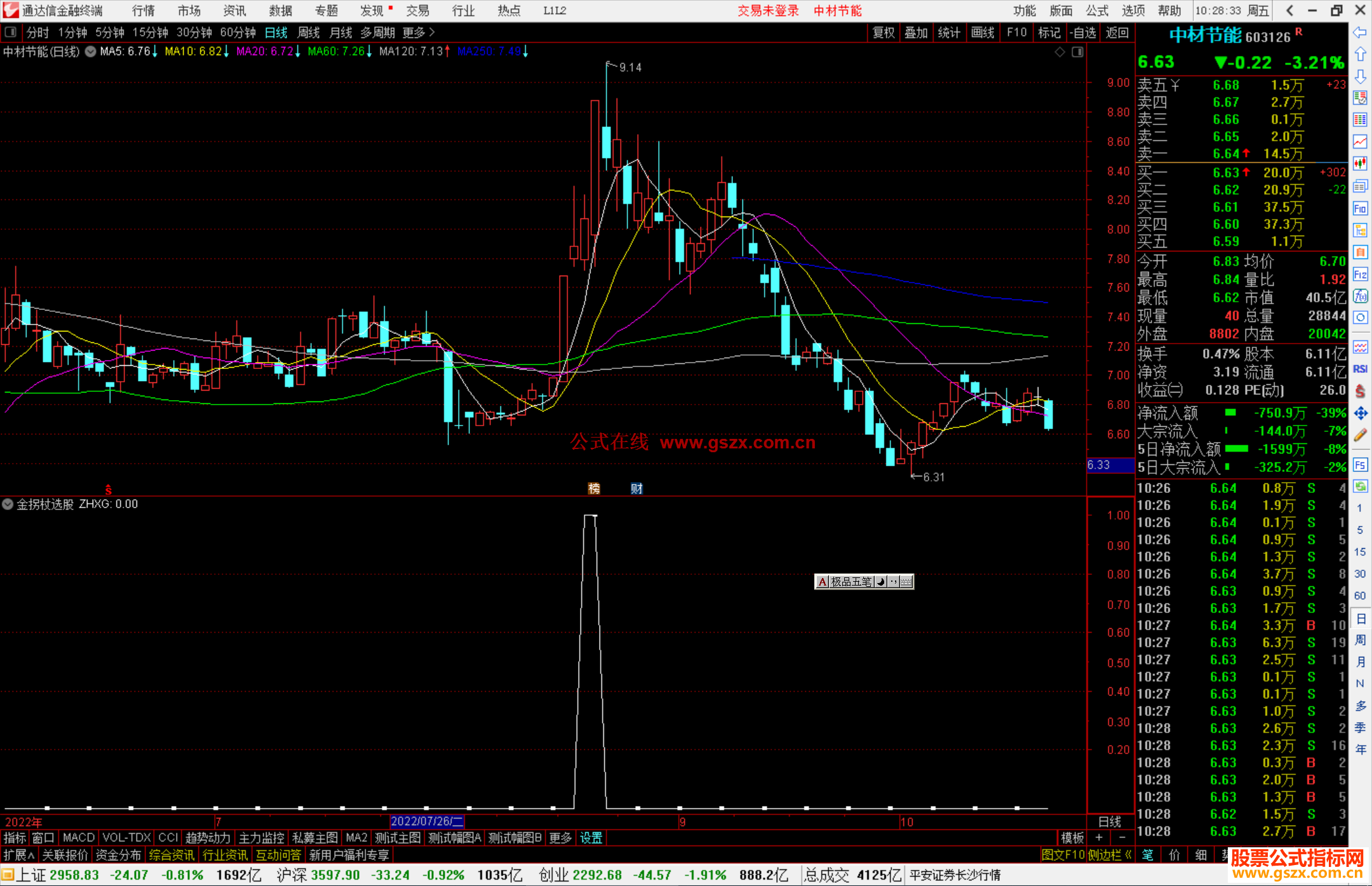Toggle the MA indicator circle next to 中材节能(日线)

pyautogui.click(x=91, y=51)
